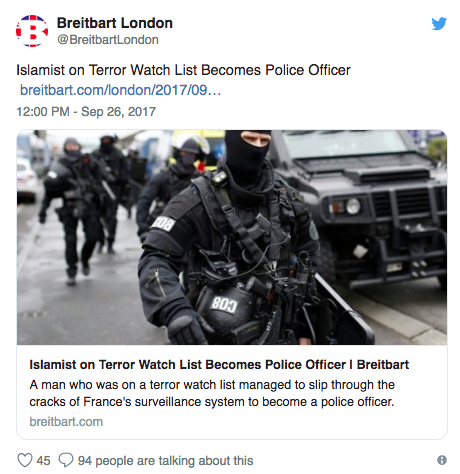Click the Breitbart London display name

pos(115,23)
